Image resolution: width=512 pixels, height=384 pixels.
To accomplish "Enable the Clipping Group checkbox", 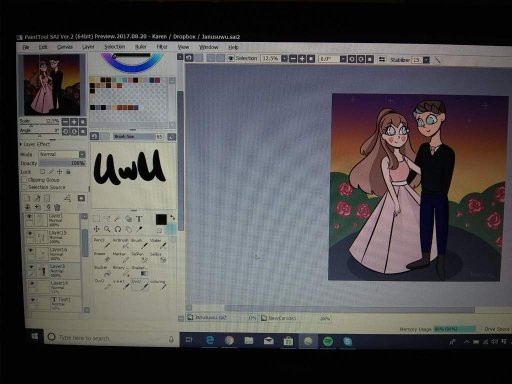I will (25, 179).
